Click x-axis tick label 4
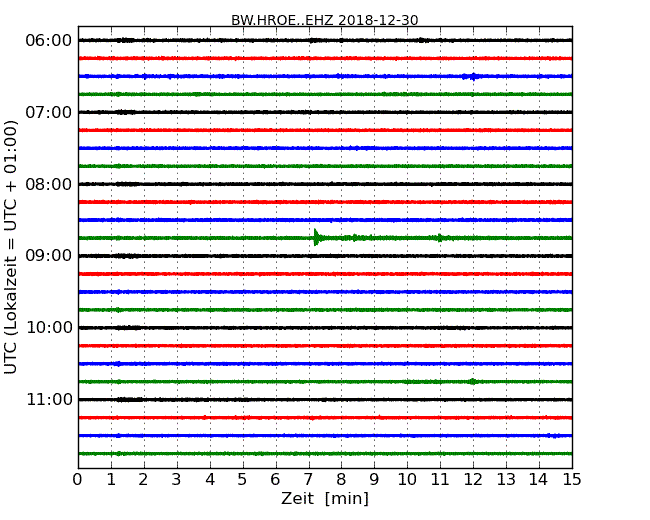The height and width of the screenshot is (520, 650). [210, 480]
